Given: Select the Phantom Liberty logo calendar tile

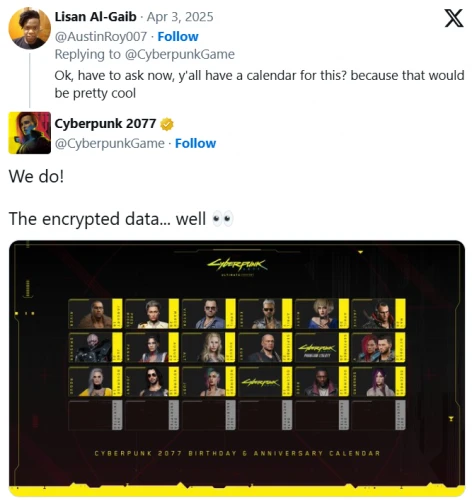Looking at the screenshot, I should [322, 347].
